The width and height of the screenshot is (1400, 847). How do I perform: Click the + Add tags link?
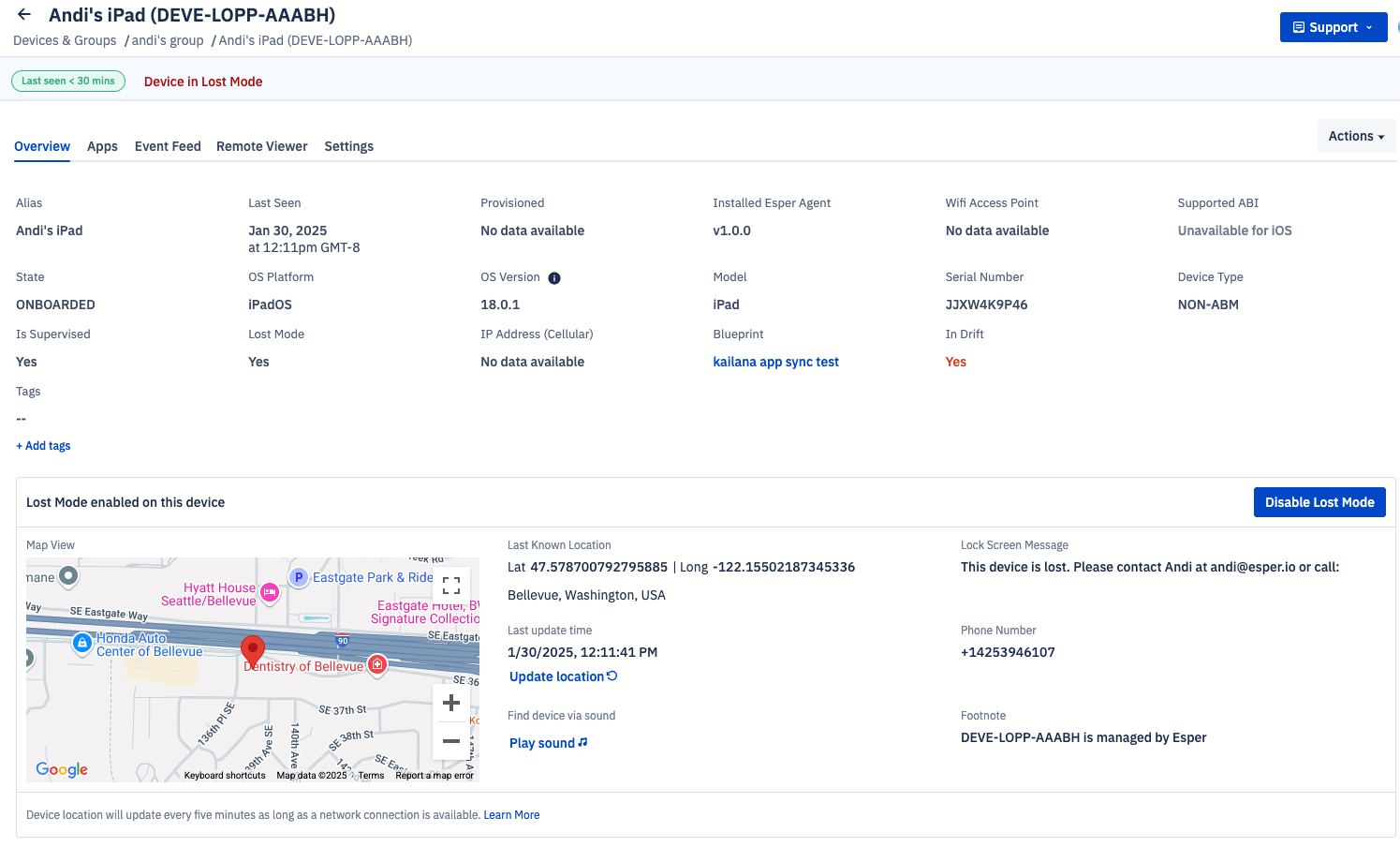coord(43,446)
